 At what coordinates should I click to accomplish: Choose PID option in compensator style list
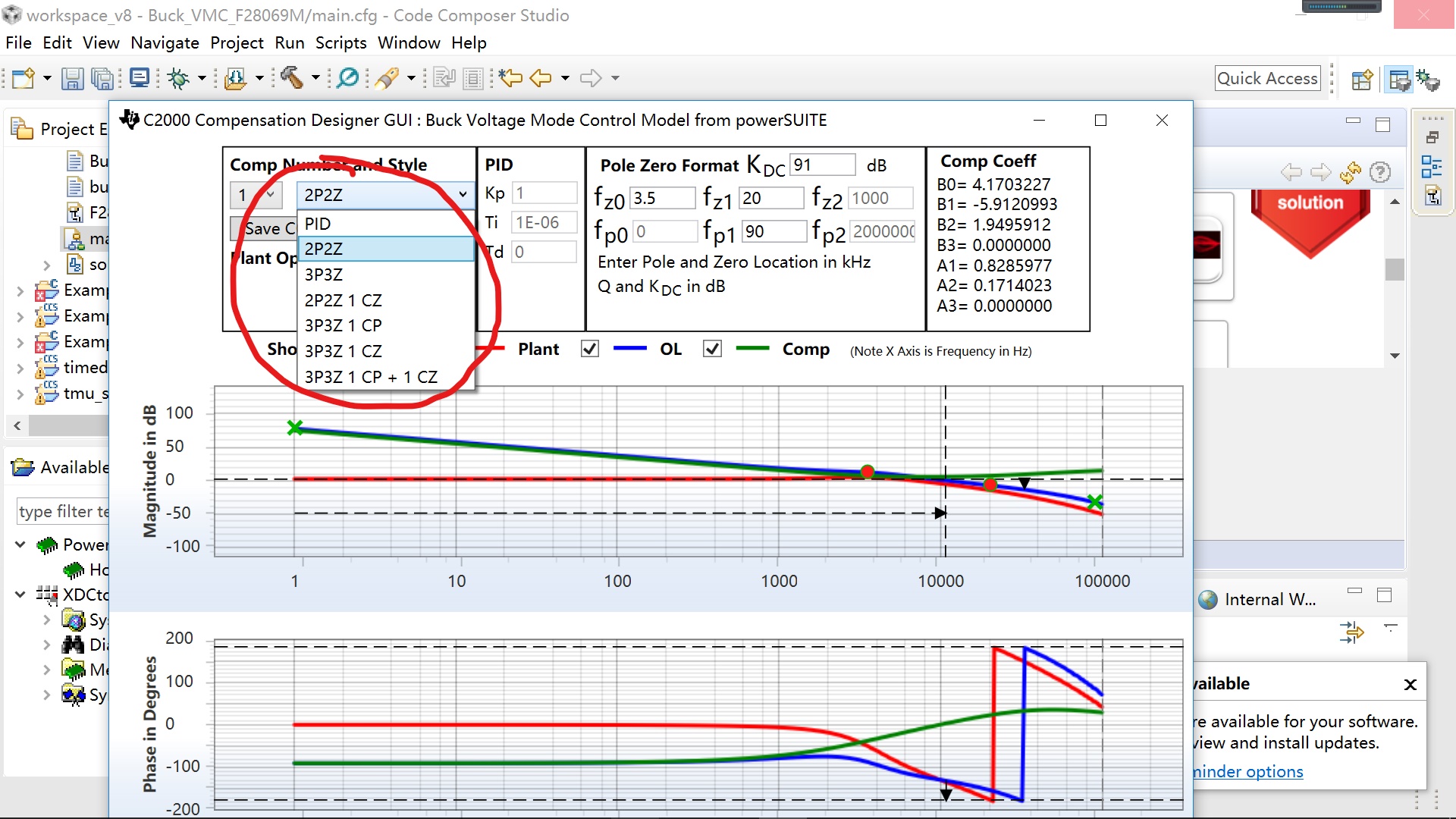click(318, 224)
